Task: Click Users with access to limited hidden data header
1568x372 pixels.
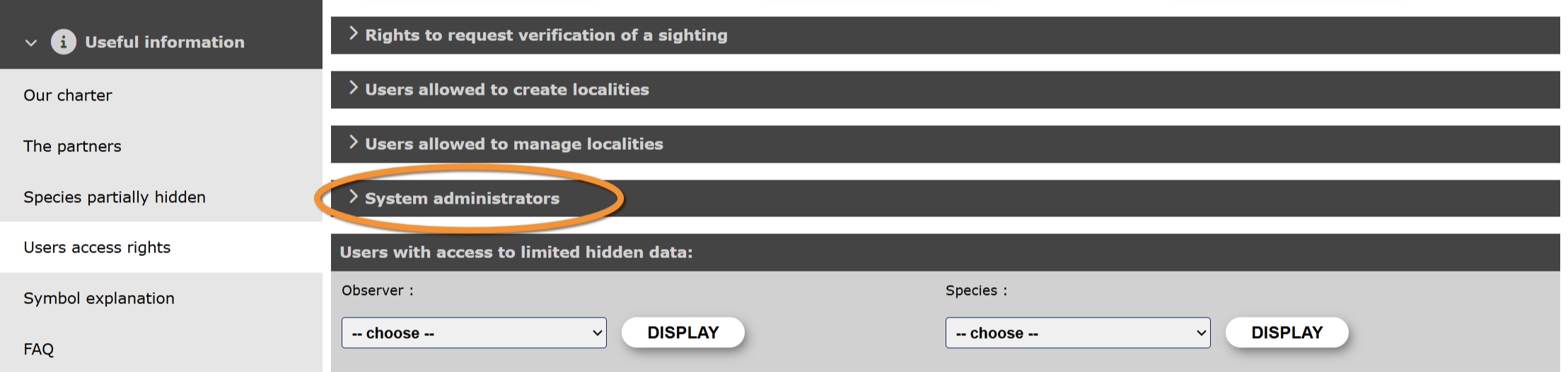Action: pyautogui.click(x=516, y=252)
